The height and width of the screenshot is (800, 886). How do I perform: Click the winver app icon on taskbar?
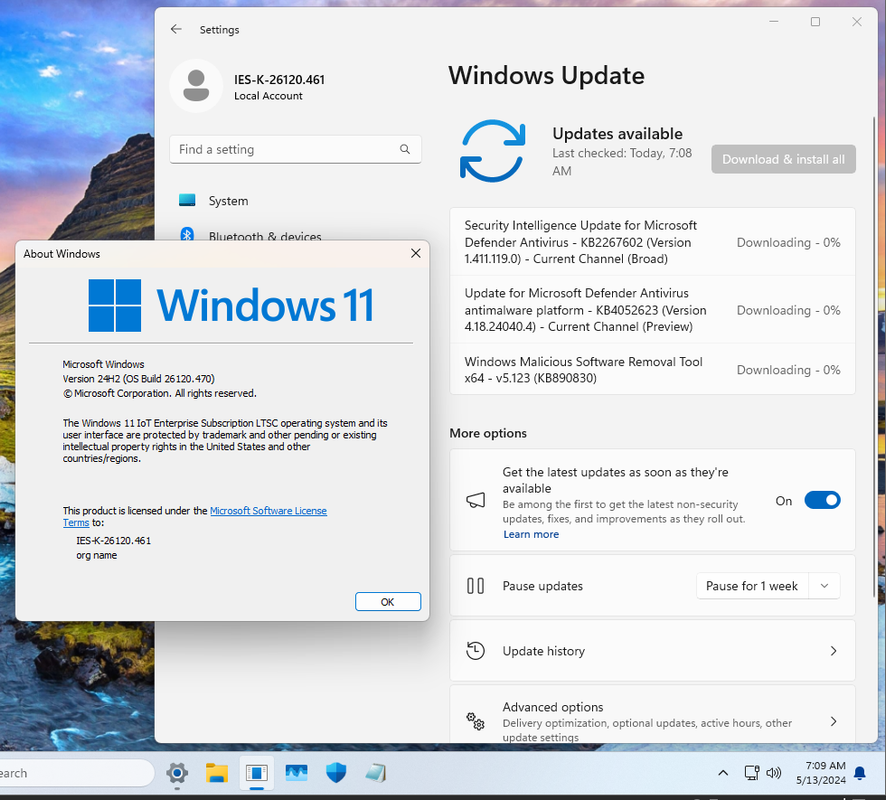tap(257, 773)
